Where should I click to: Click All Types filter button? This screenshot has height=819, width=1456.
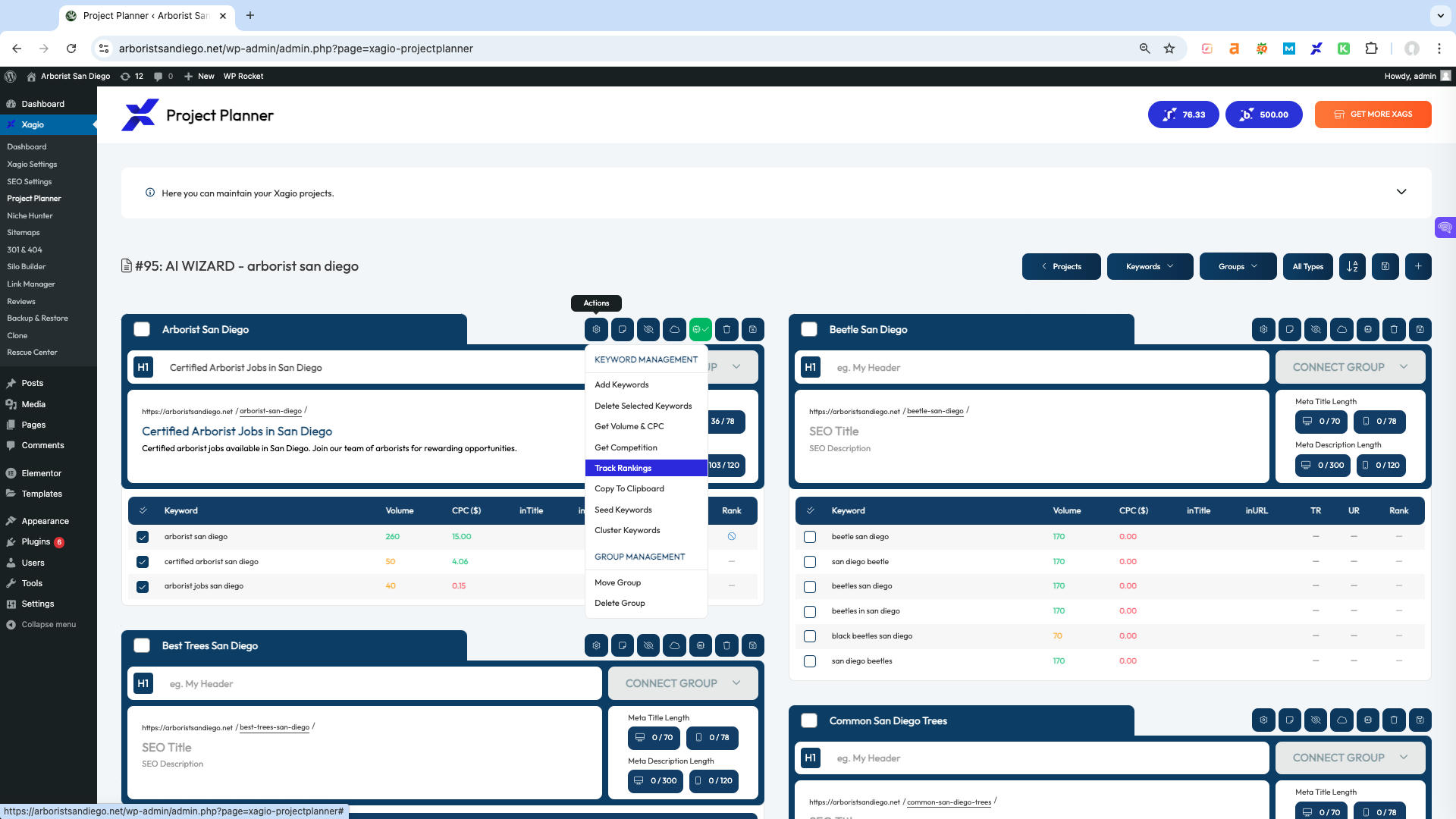[1307, 266]
